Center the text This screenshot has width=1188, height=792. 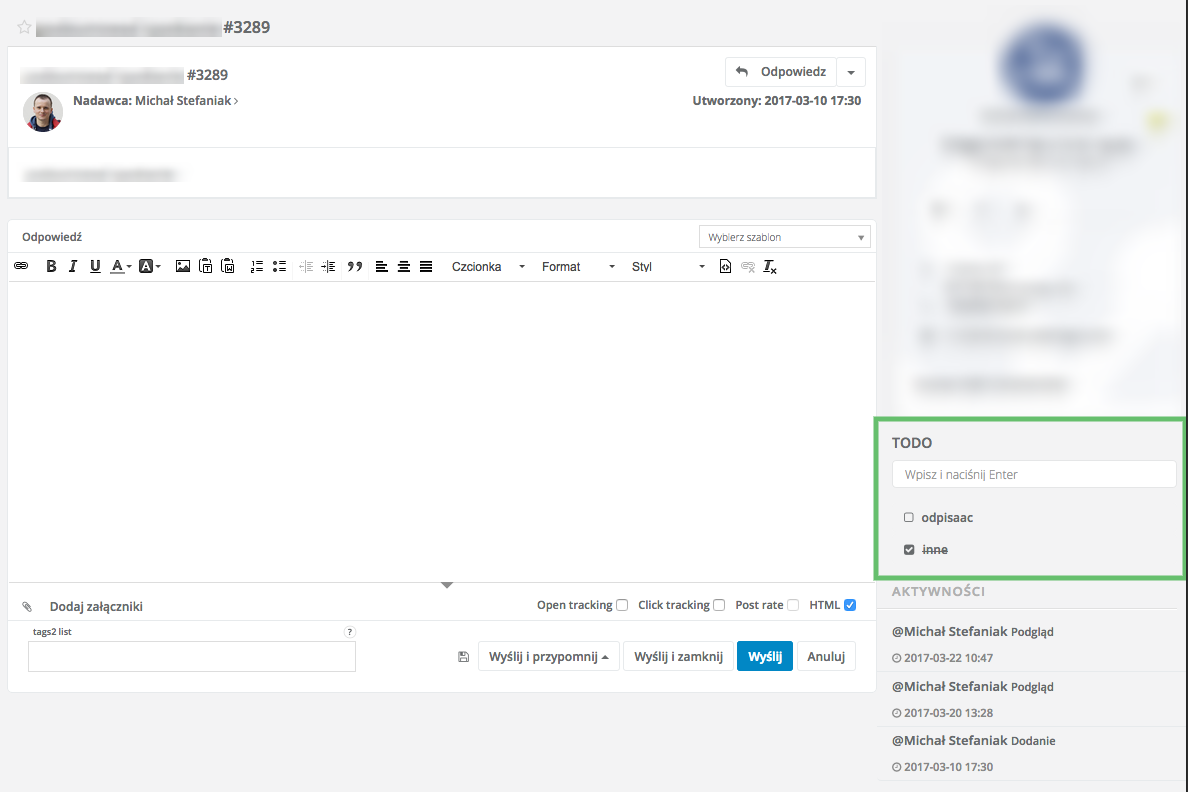[x=404, y=266]
